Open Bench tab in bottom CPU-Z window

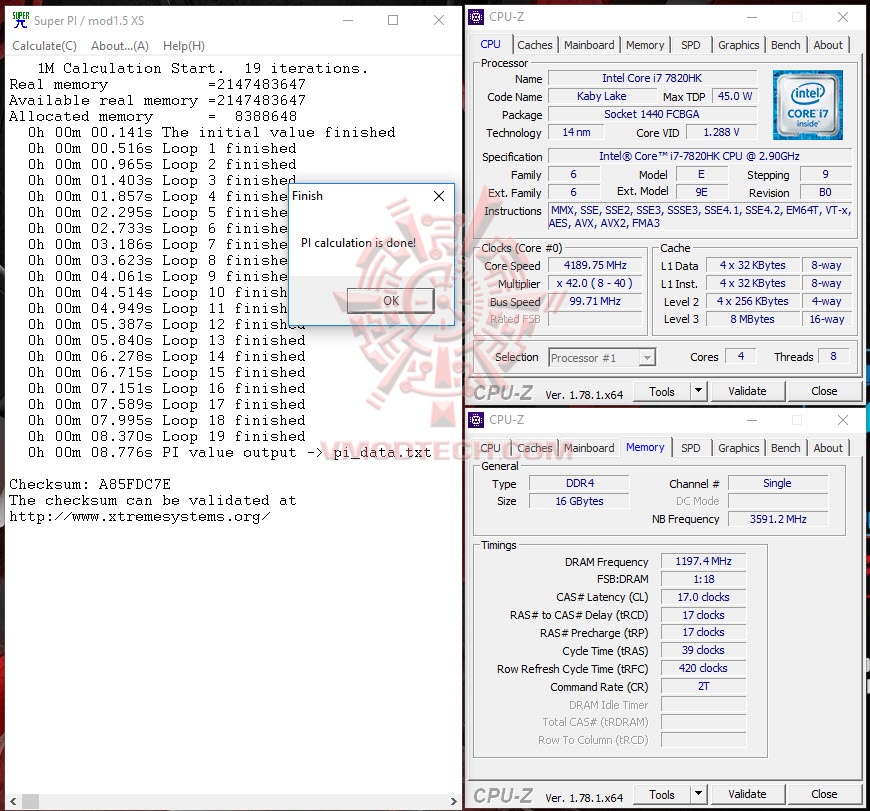tap(785, 448)
